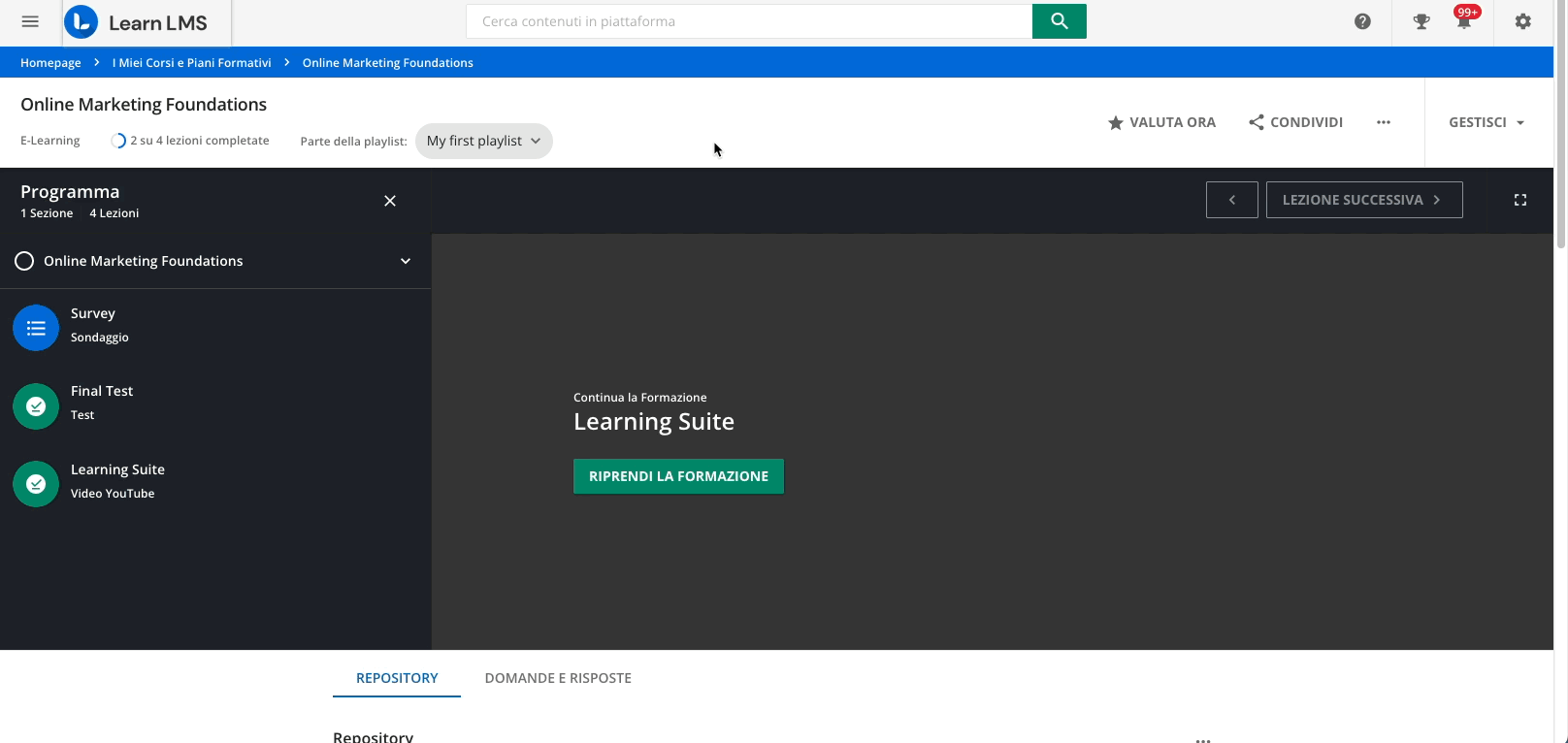Click the page vertical scrollbar
1568x743 pixels.
(x=1561, y=126)
